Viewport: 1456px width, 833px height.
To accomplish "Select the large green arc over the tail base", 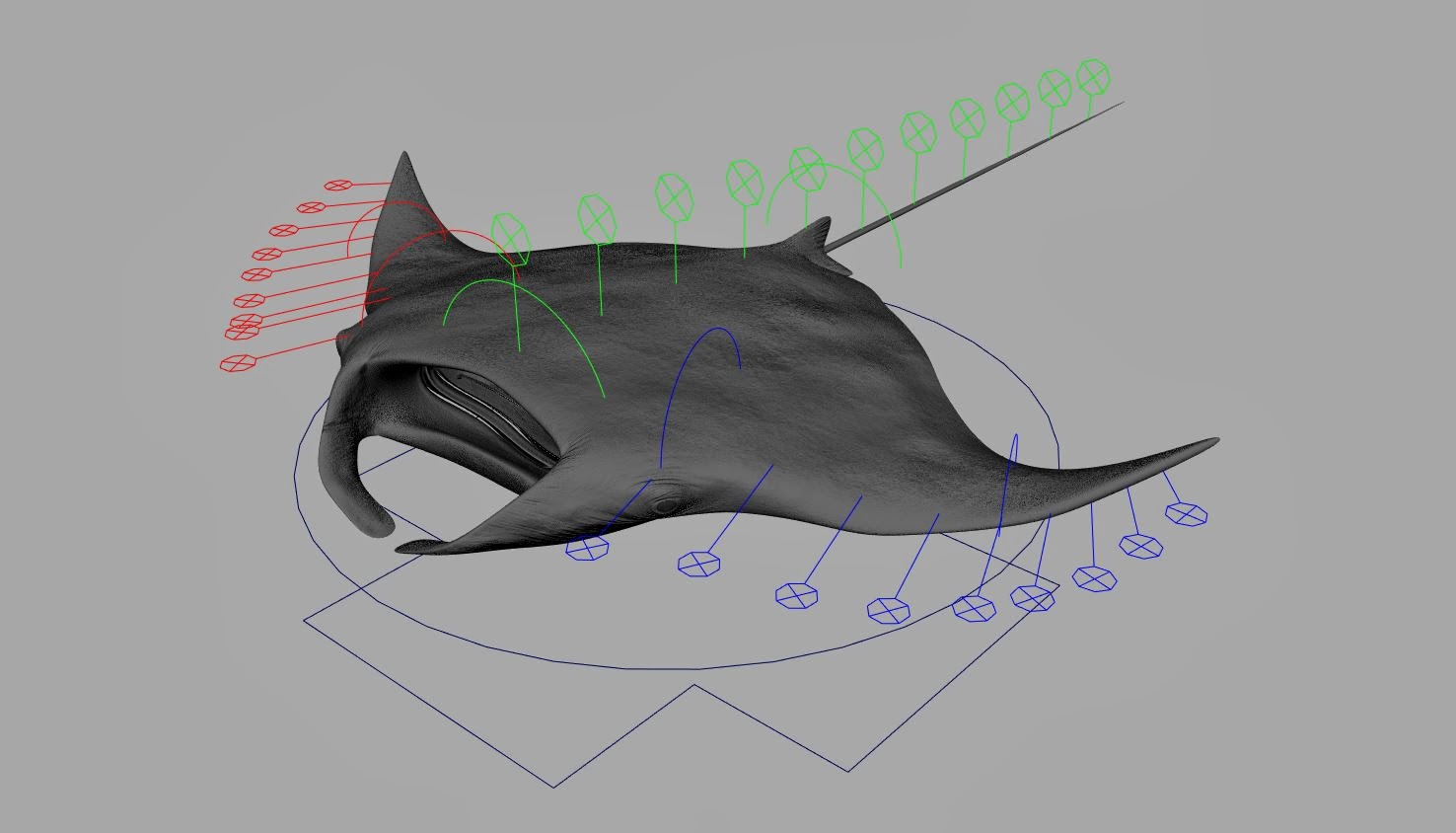I will (834, 213).
